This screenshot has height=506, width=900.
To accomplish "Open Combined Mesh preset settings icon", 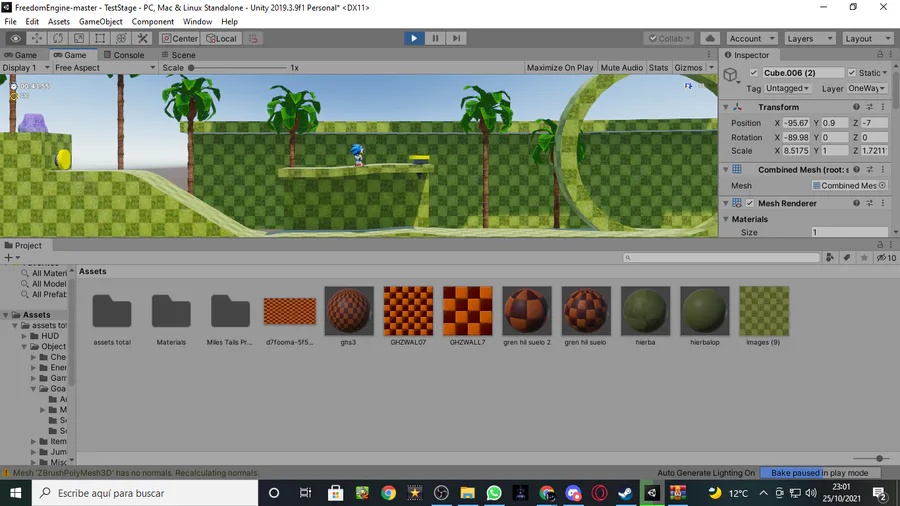I will pos(870,170).
